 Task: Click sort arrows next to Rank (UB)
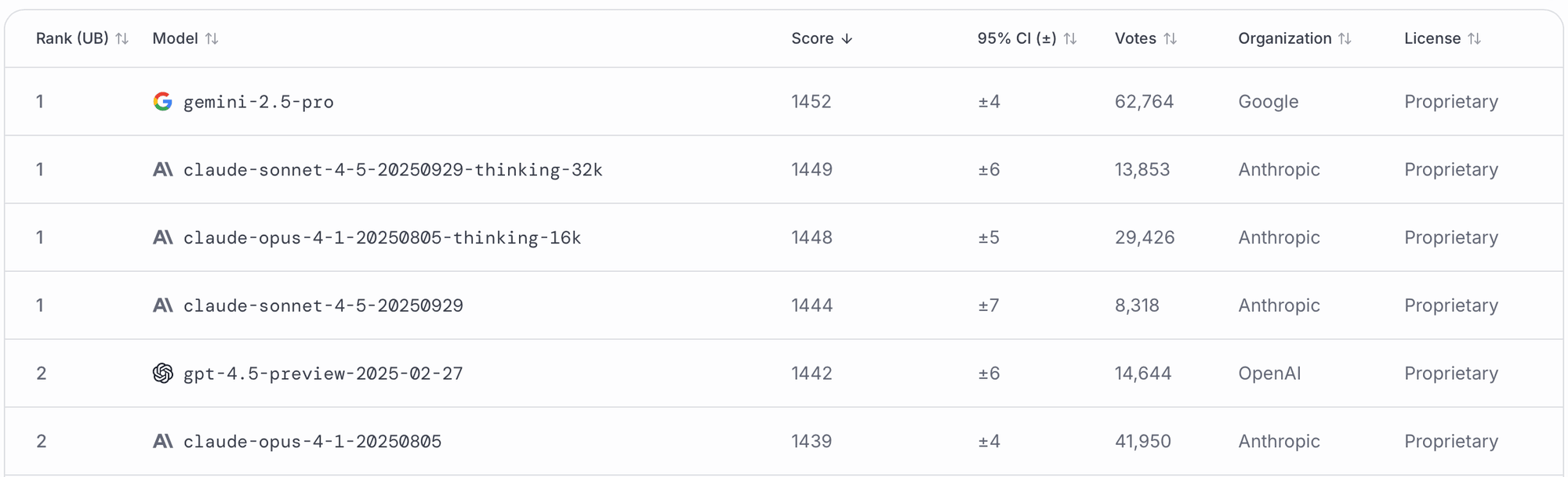point(122,38)
